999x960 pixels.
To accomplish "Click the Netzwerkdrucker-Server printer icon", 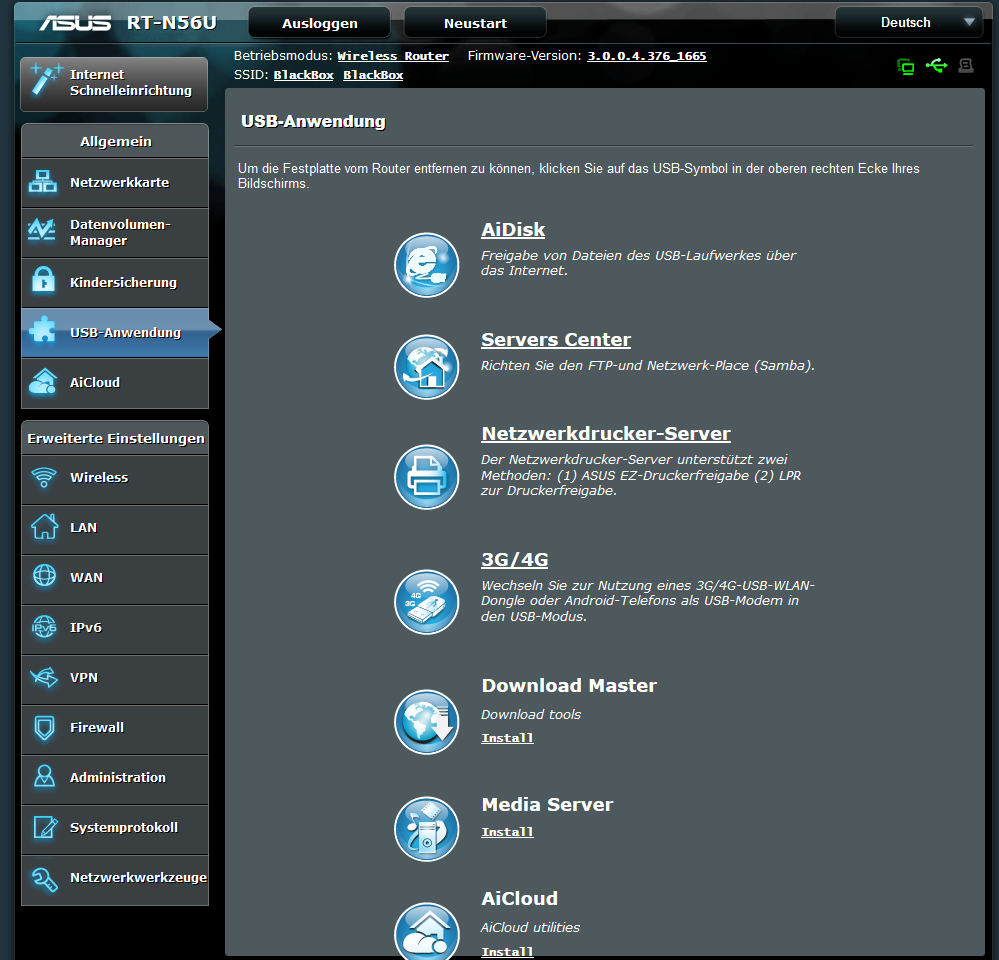I will coord(426,476).
